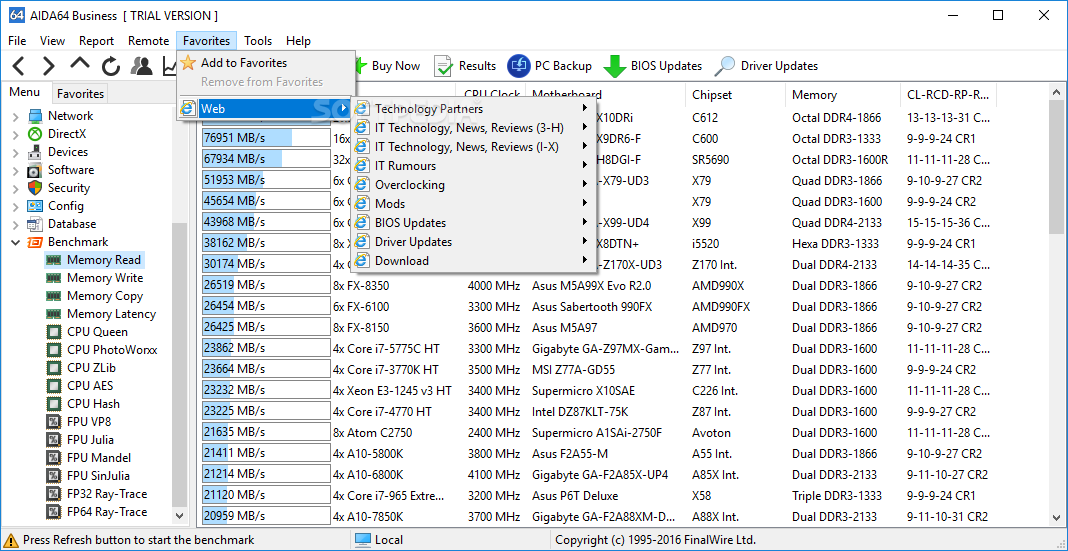Select the Database tree icon
The width and height of the screenshot is (1068, 551).
pos(35,224)
